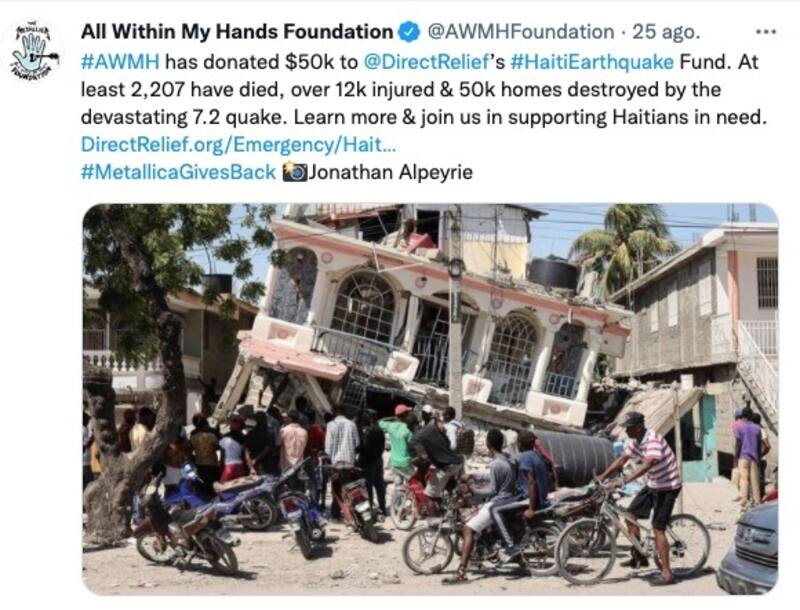Open the #MetallicaGivesBack hashtag
This screenshot has height=610, width=800.
(x=178, y=172)
